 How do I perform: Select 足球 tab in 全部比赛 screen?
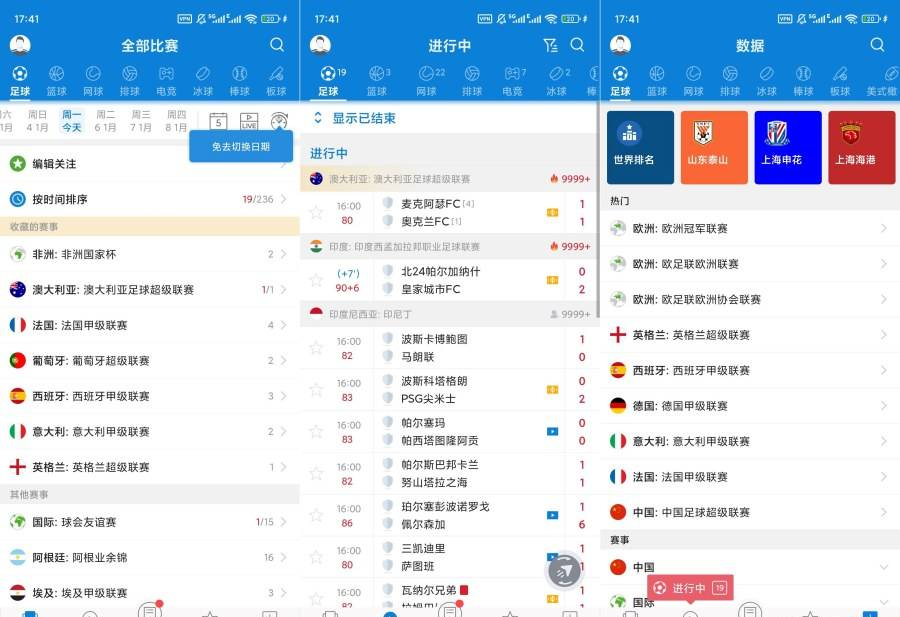point(20,81)
